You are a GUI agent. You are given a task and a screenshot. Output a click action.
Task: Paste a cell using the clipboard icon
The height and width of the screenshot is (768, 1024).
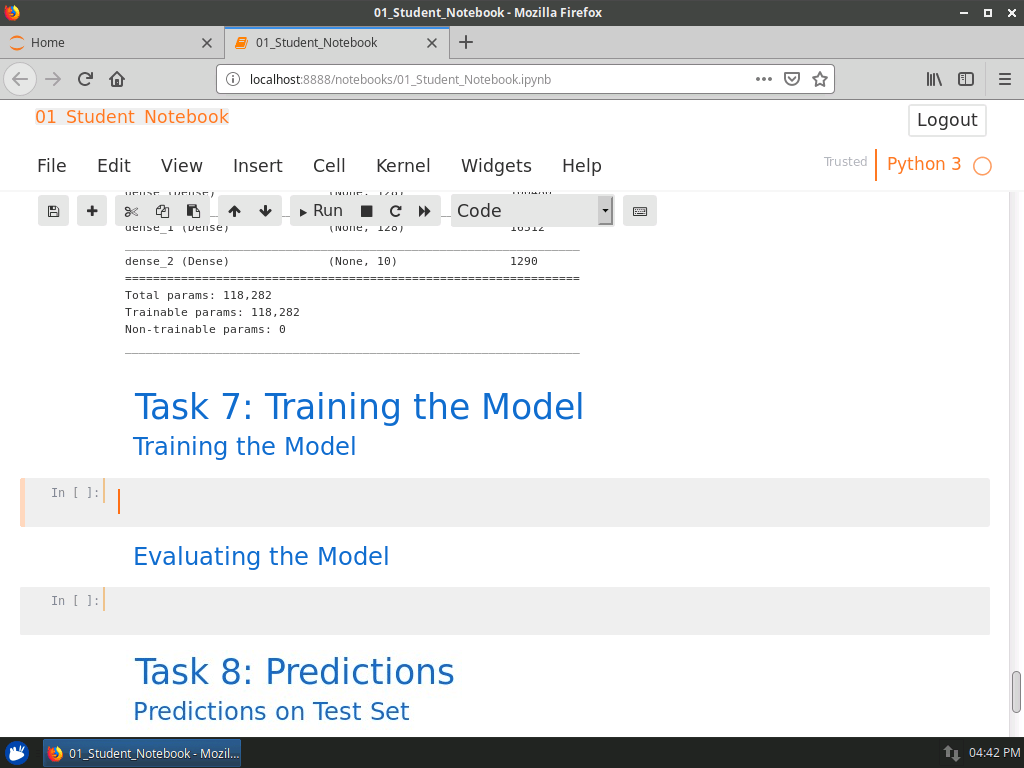tap(192, 211)
